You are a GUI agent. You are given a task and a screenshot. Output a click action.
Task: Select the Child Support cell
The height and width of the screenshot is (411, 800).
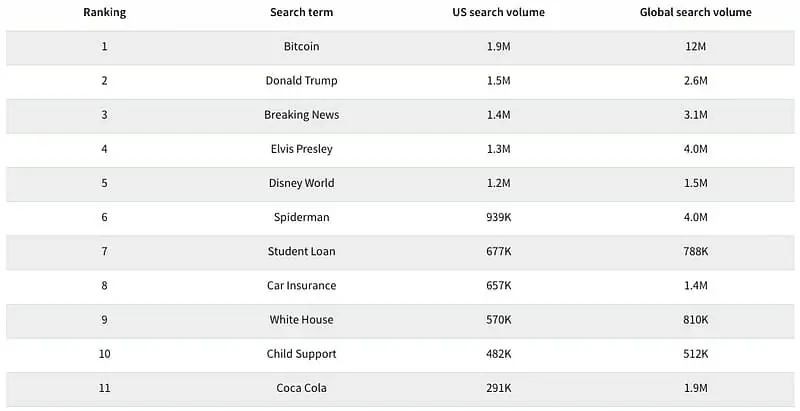(301, 354)
